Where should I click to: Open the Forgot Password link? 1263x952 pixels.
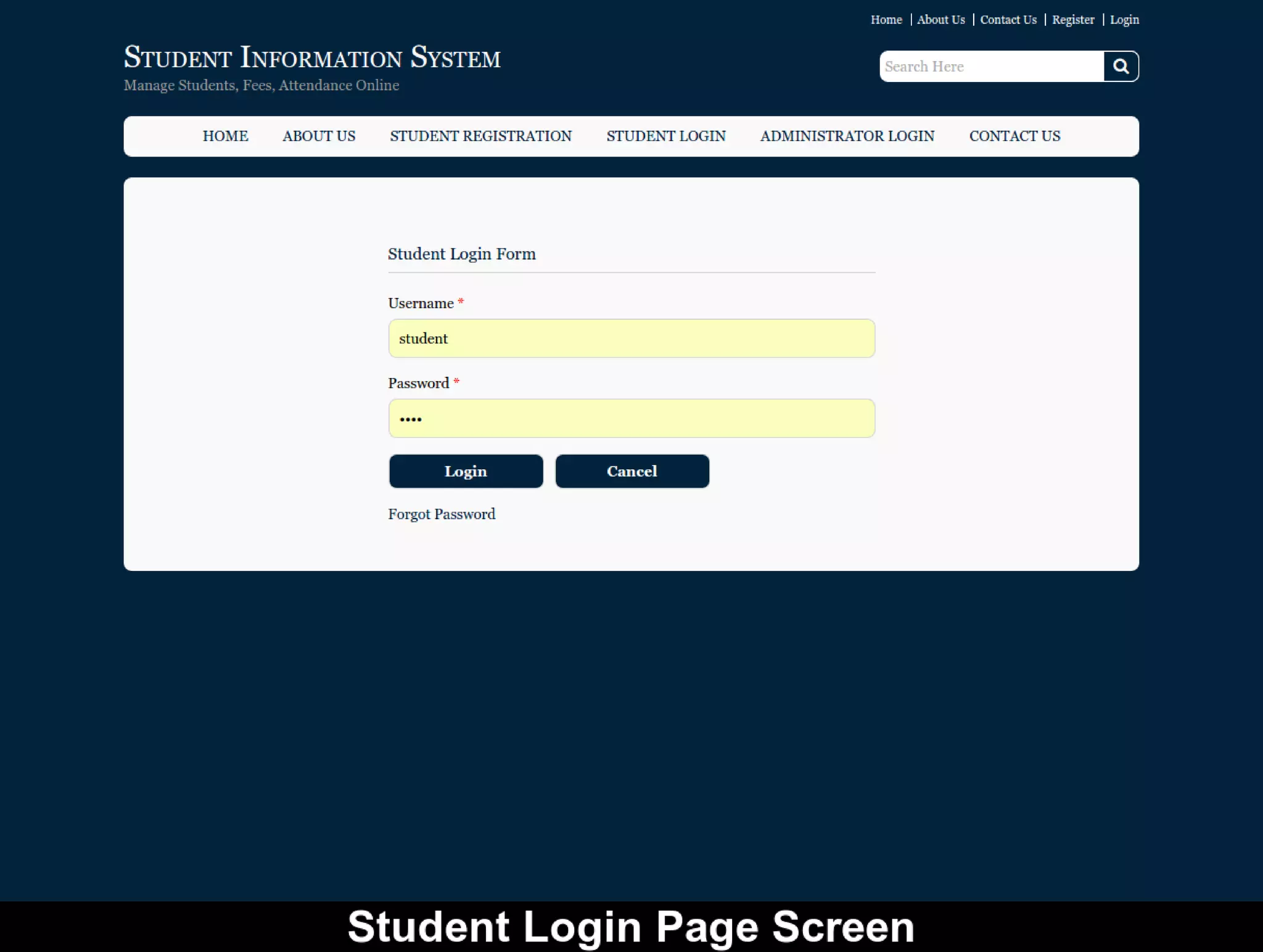coord(442,514)
